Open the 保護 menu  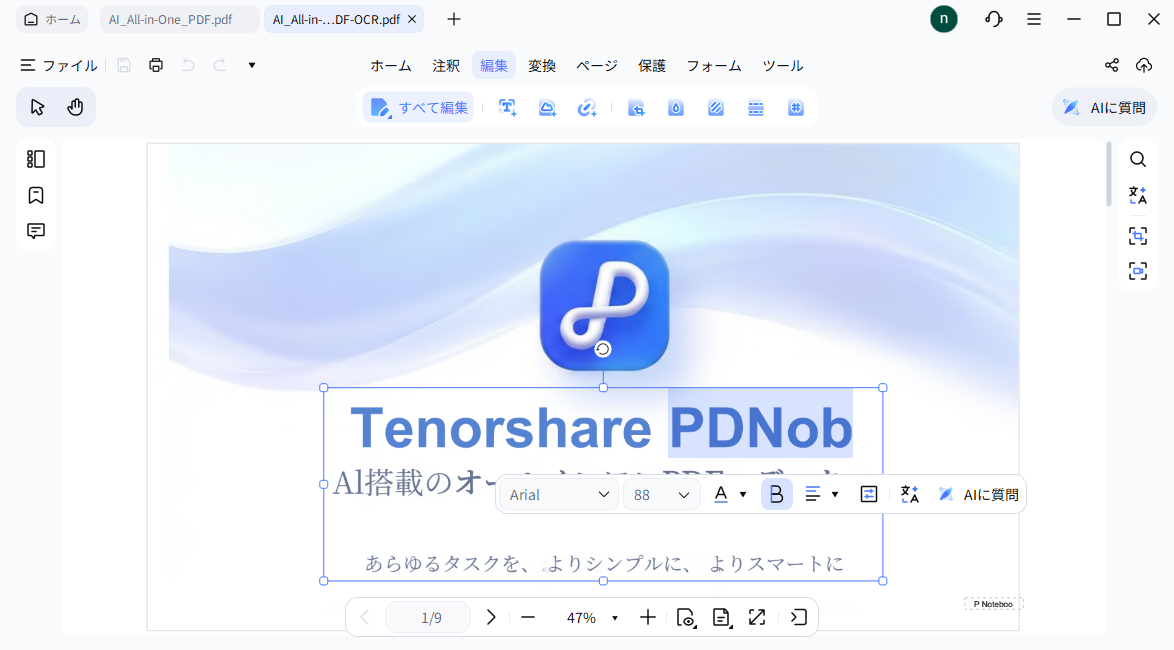point(652,66)
